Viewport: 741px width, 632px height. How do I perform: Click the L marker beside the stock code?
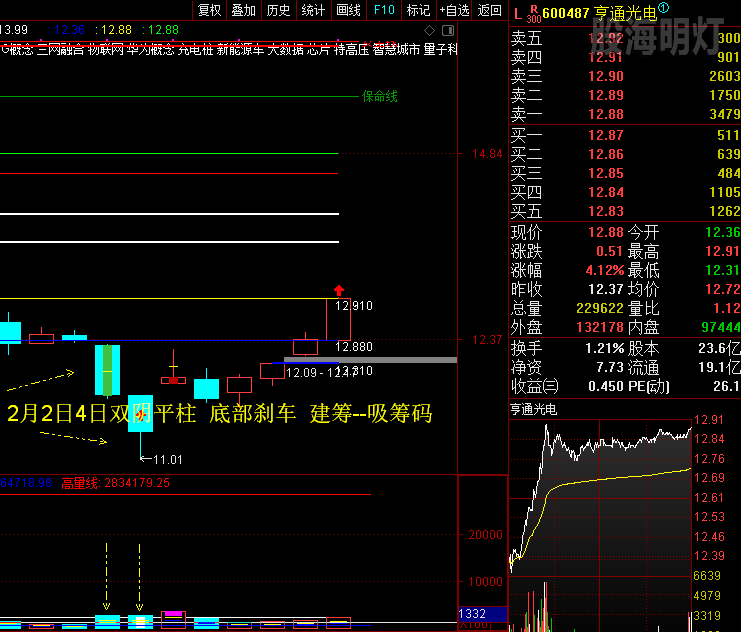(x=518, y=14)
